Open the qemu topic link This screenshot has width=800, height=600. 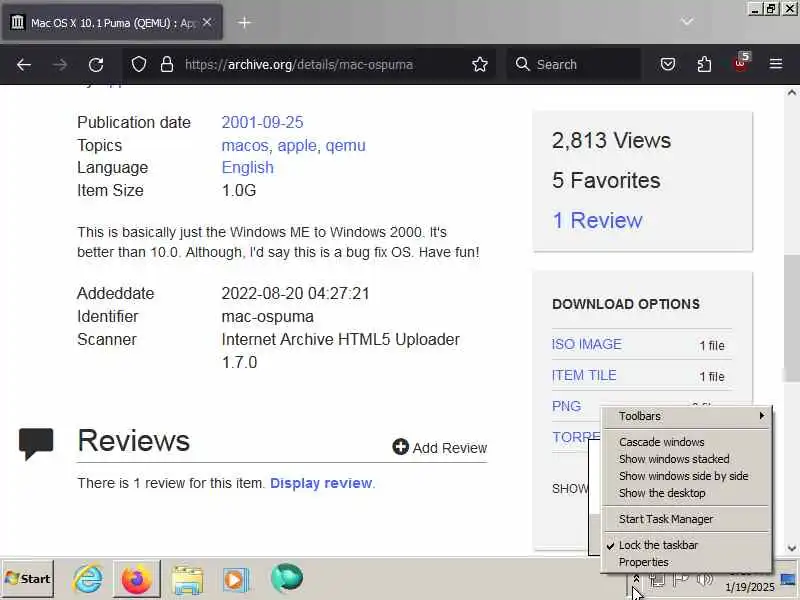[345, 145]
